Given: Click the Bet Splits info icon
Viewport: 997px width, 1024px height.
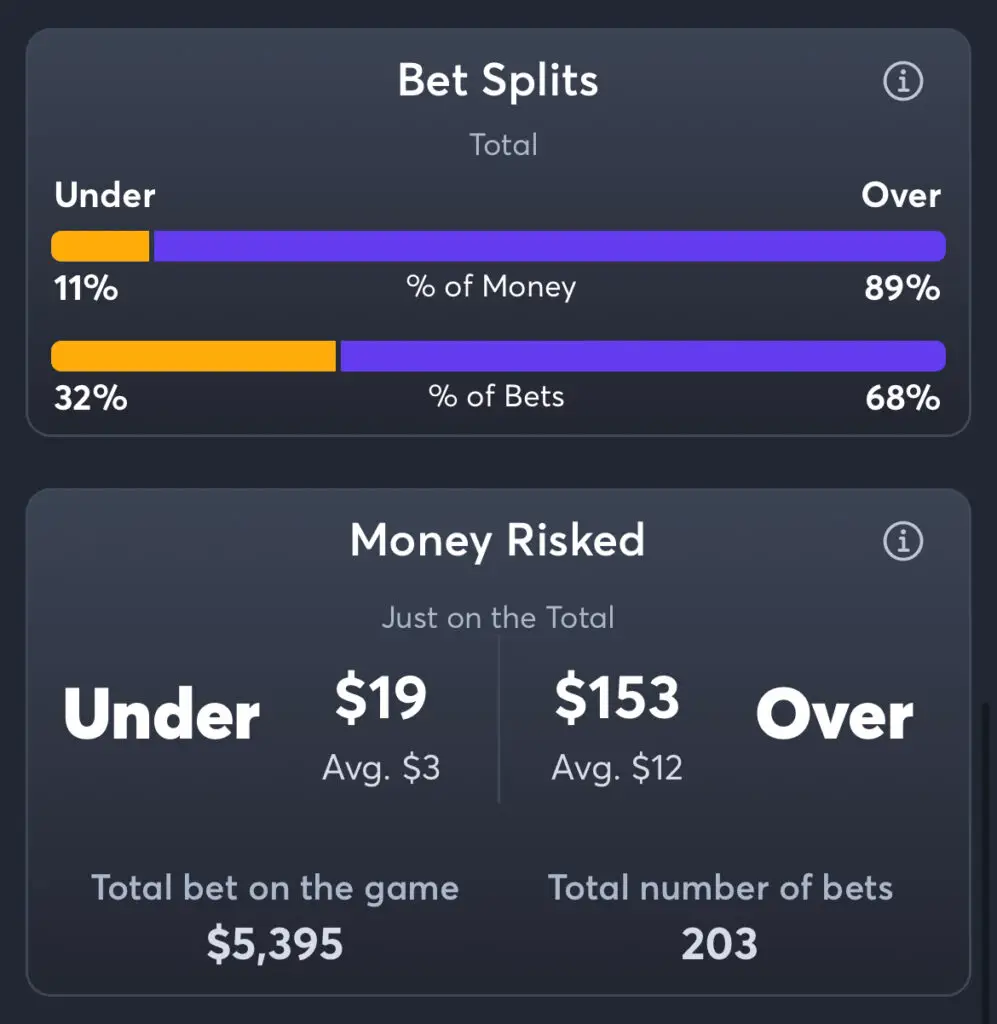Looking at the screenshot, I should tap(903, 82).
